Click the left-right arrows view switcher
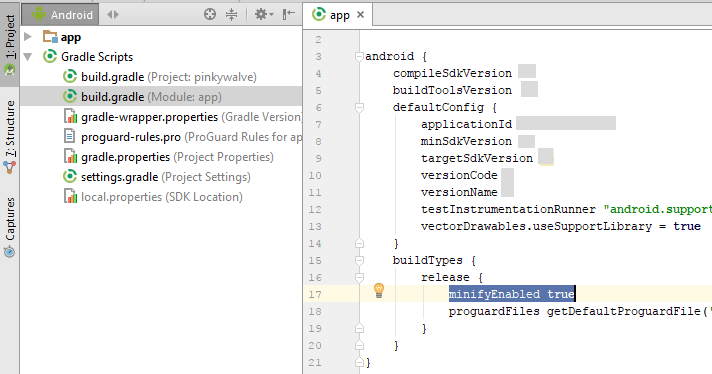Screen dimensions: 712x374 point(113,15)
